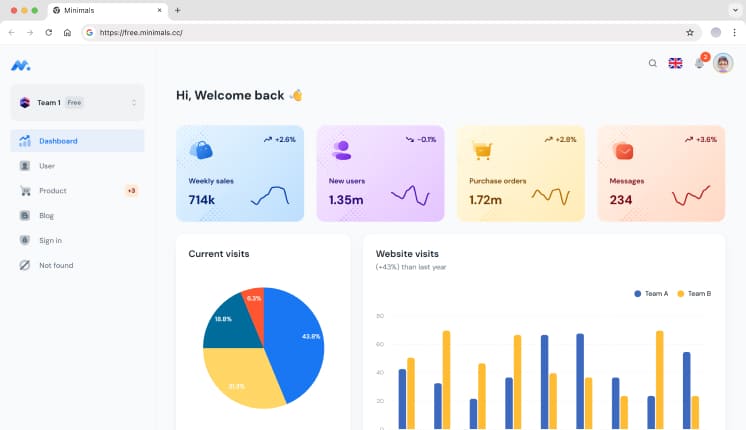Viewport: 746px width, 430px height.
Task: Expand the Team 1 workspace switcher arrows
Action: [x=134, y=102]
